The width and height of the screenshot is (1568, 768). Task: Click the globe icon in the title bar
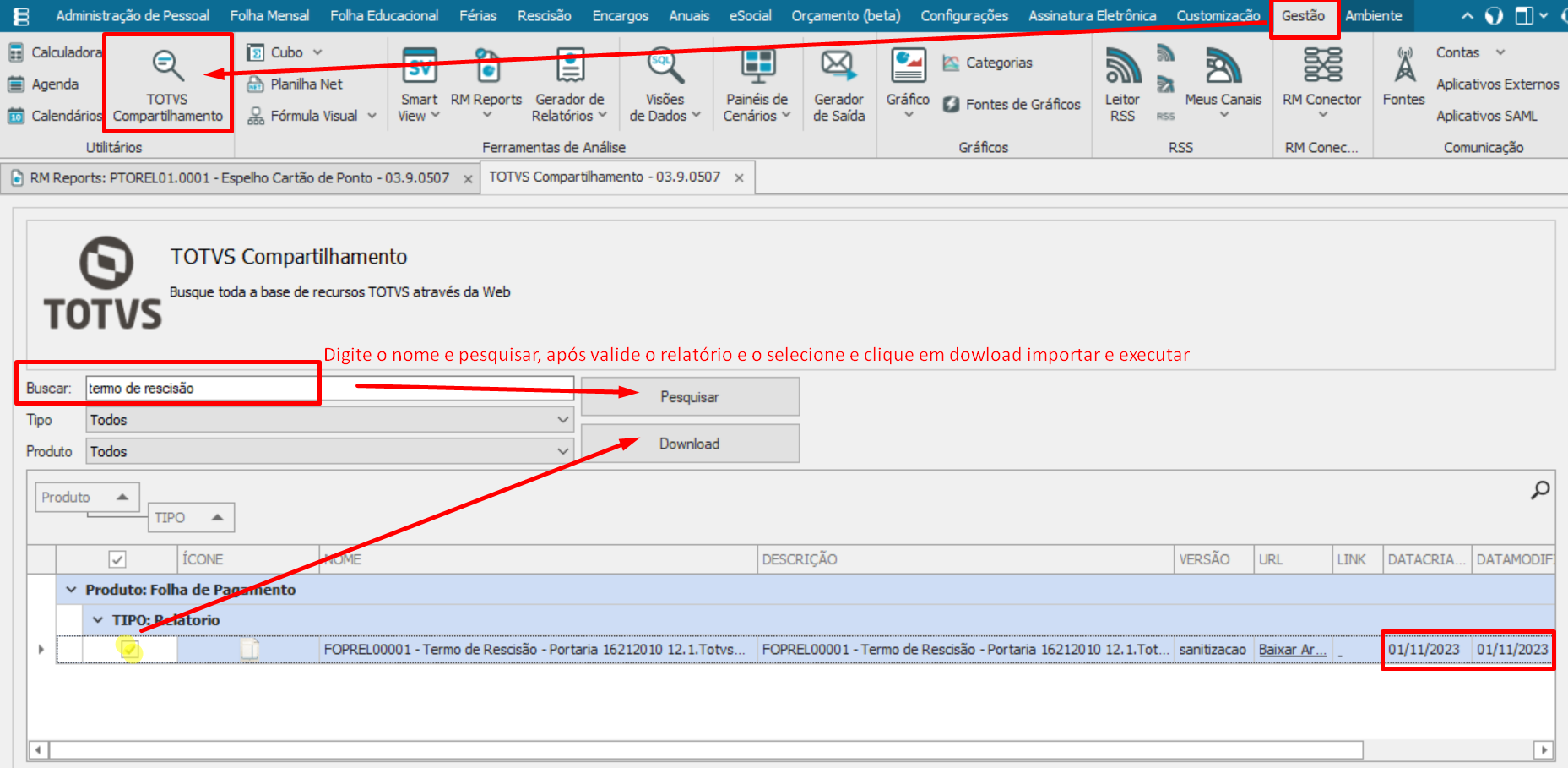pyautogui.click(x=1494, y=15)
